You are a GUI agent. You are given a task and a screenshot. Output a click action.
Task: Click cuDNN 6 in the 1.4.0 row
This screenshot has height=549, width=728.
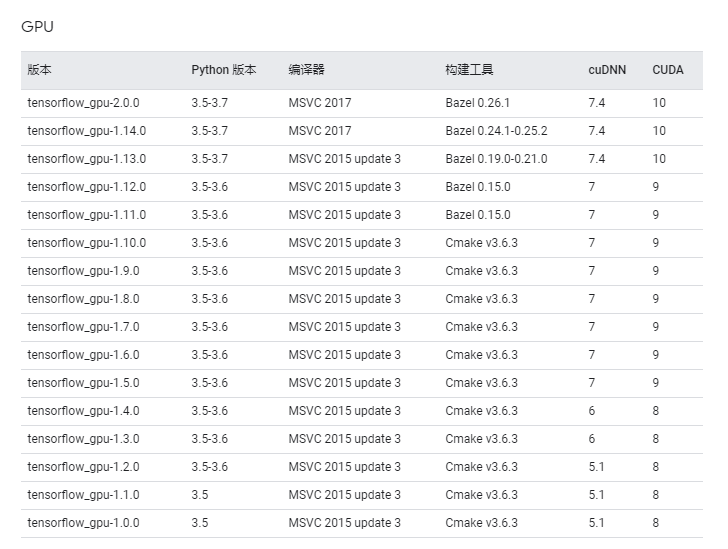click(x=592, y=411)
